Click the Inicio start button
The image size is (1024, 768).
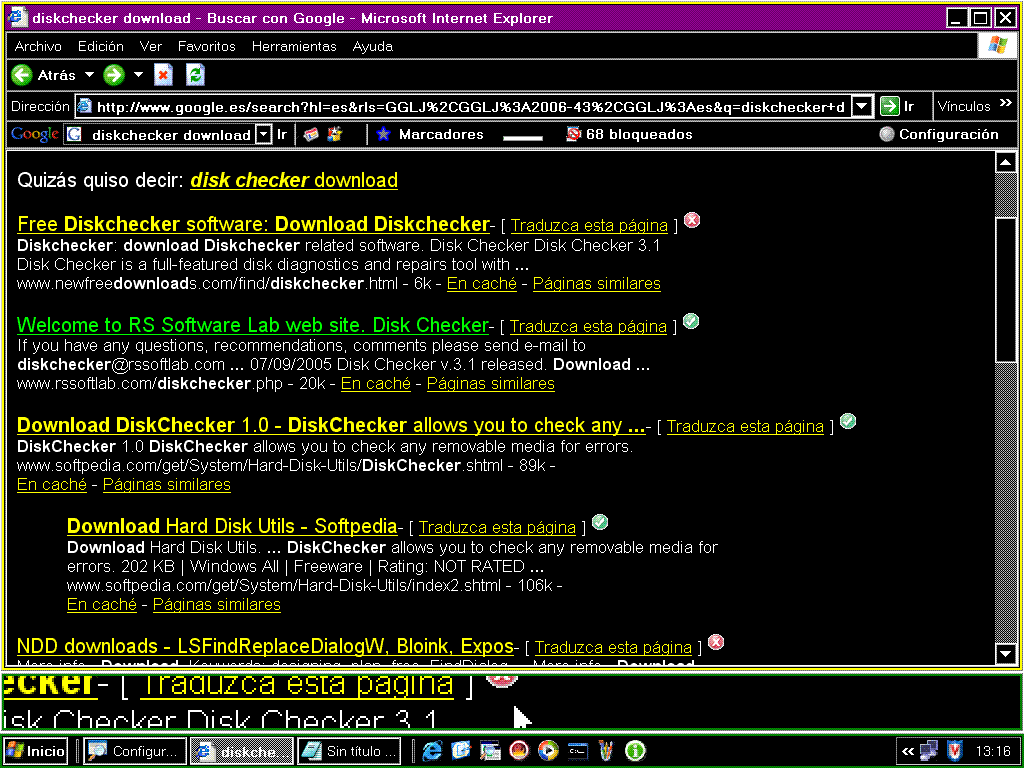[x=36, y=751]
